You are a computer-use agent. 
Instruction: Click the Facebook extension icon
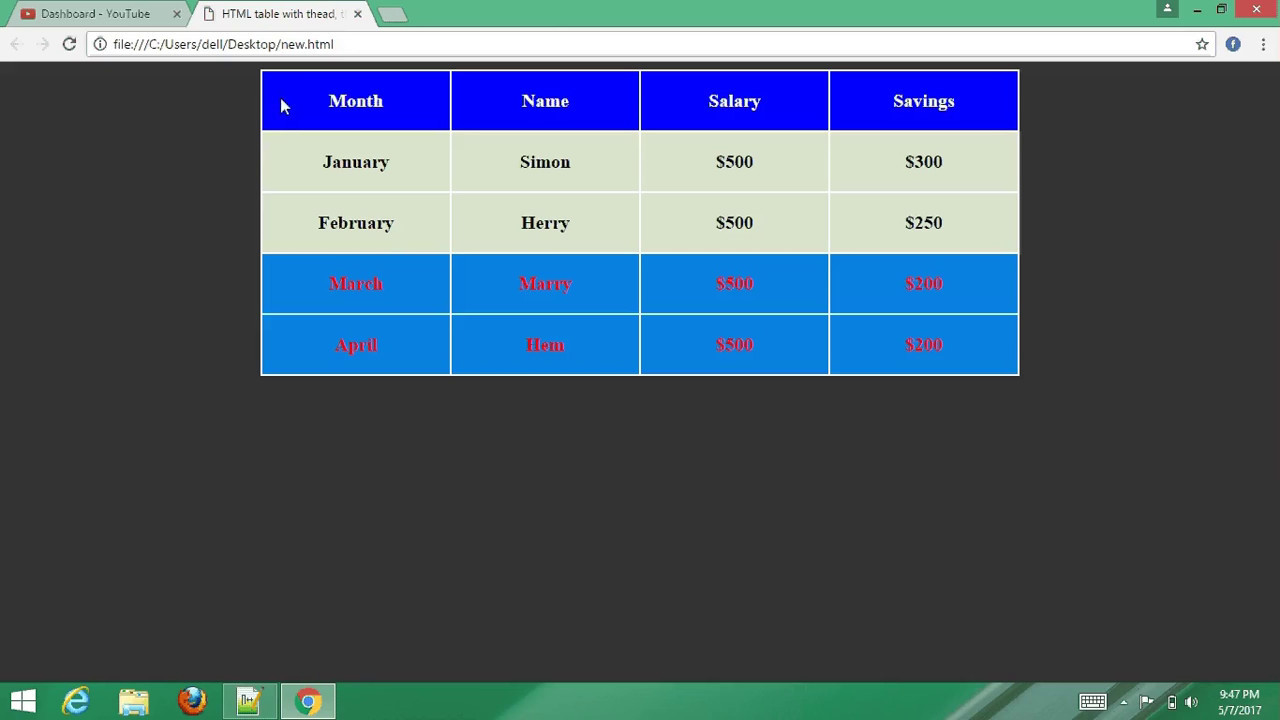click(1233, 44)
